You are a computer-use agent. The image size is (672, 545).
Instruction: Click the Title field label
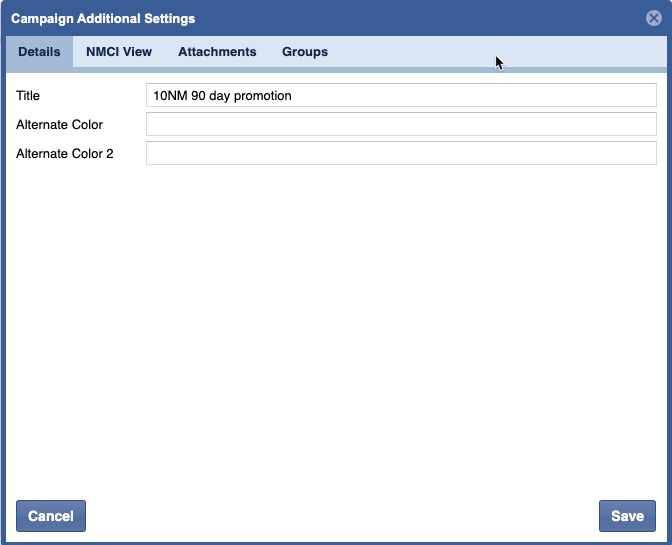click(28, 96)
